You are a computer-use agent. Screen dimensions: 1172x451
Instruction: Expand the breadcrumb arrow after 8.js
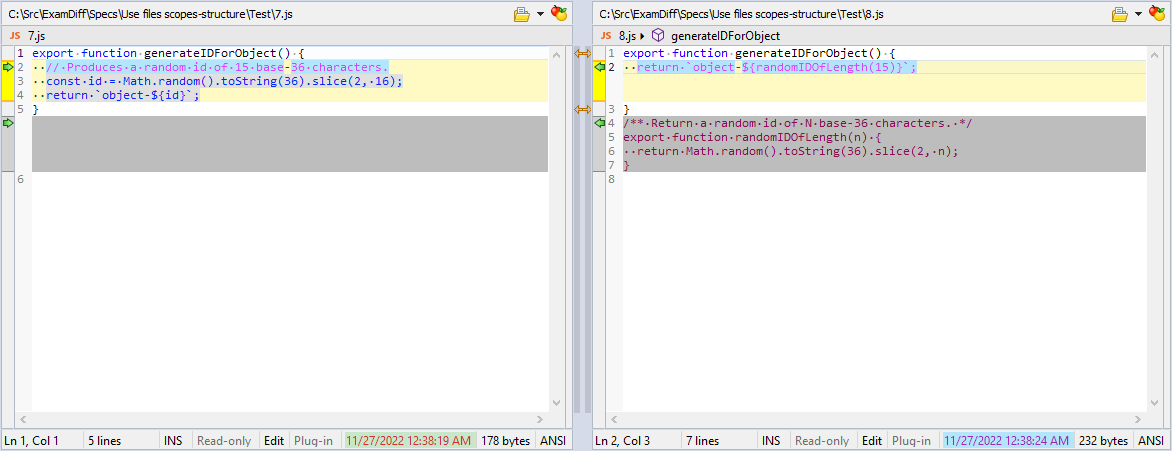pos(643,35)
